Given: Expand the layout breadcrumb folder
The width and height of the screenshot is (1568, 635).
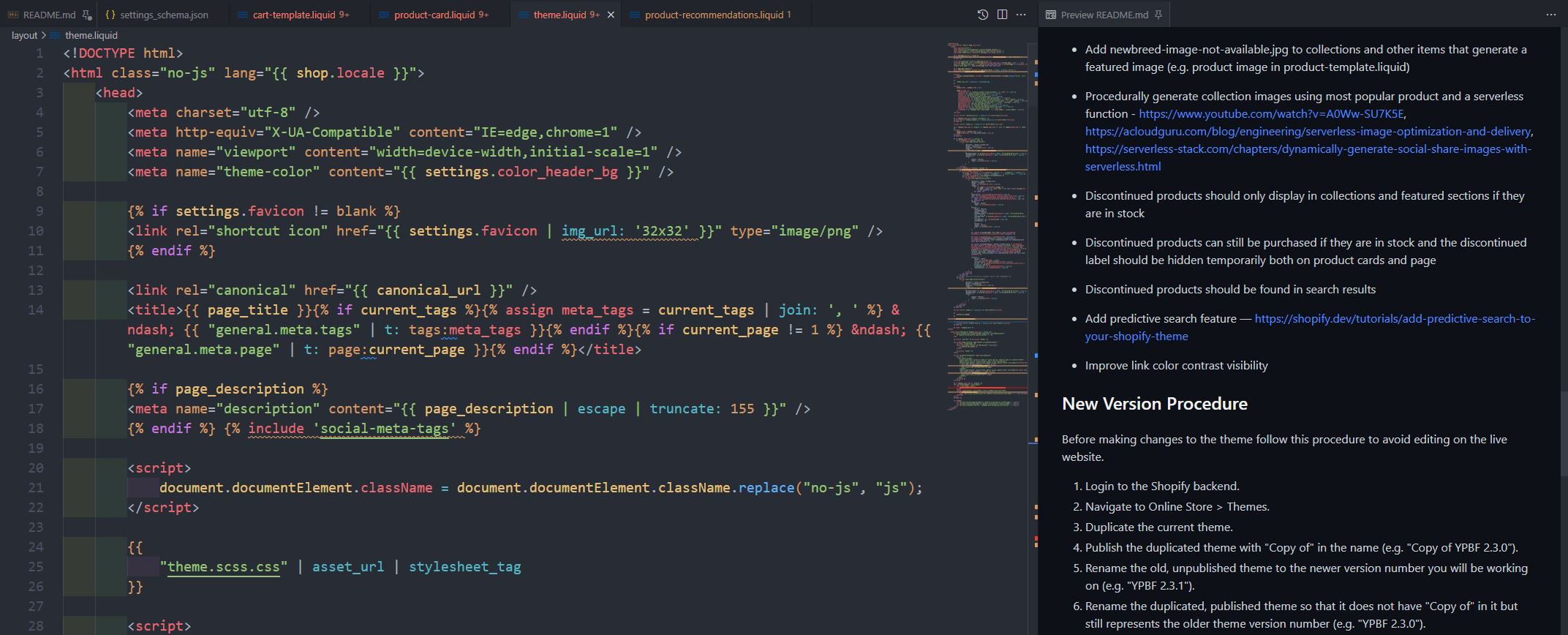Looking at the screenshot, I should point(24,35).
